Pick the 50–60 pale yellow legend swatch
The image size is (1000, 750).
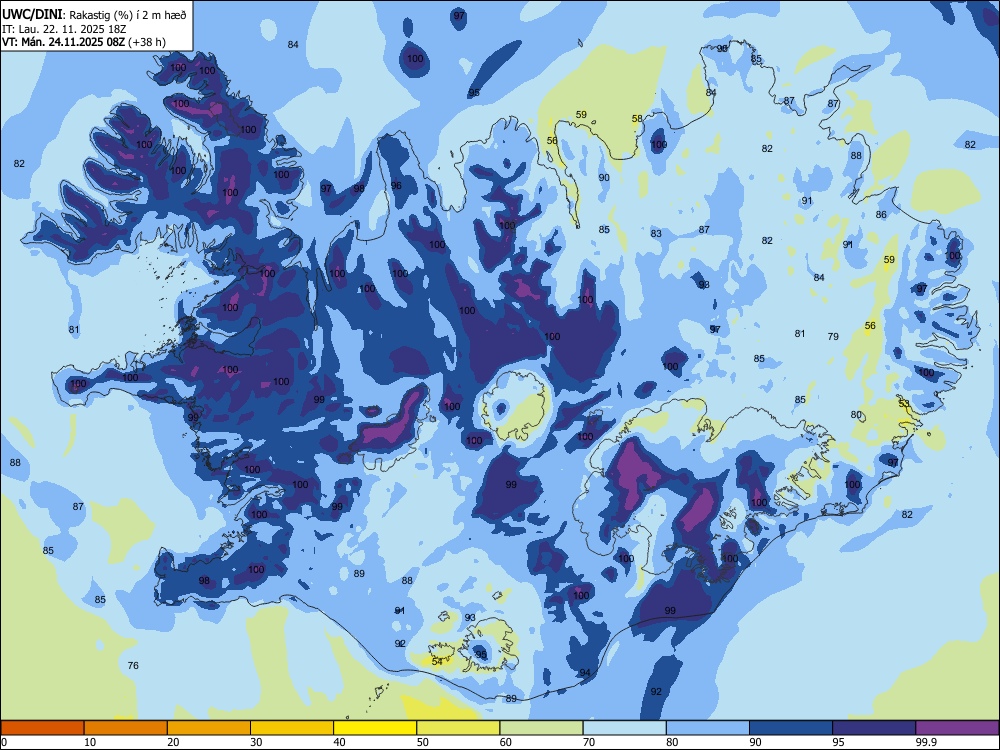[x=458, y=728]
